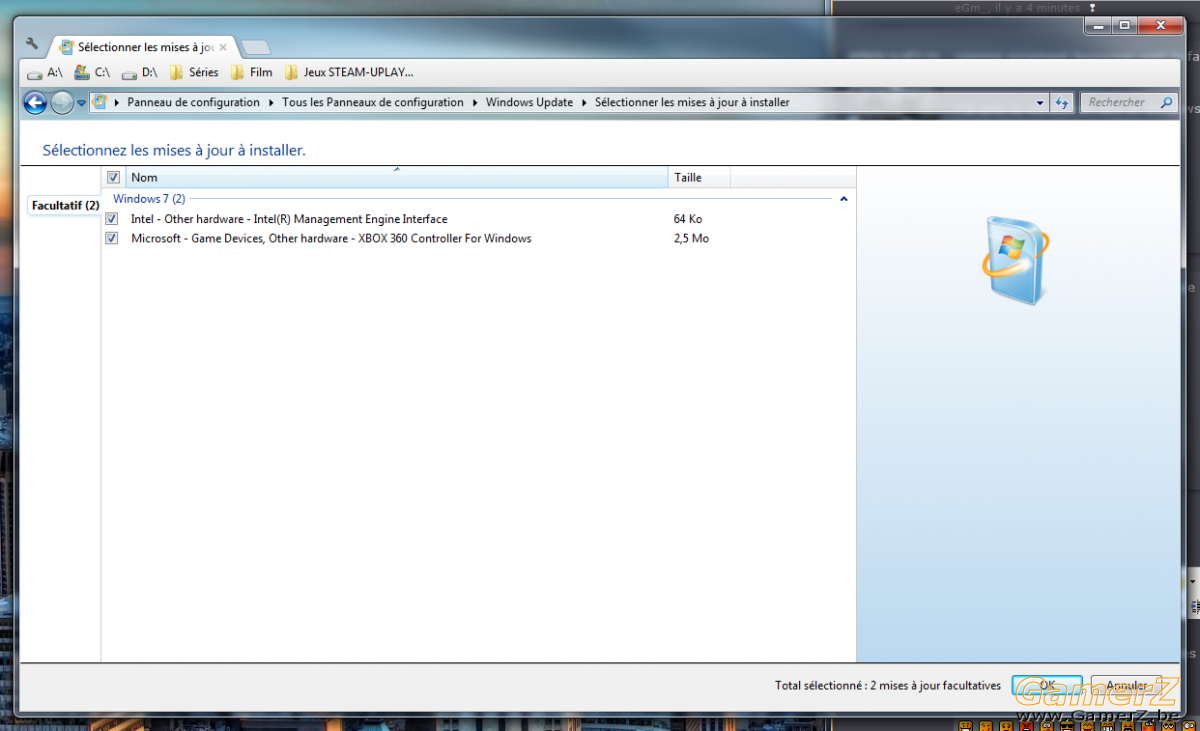
Task: Open arrow before 'Sélectionner les mises à jour à installer'
Action: pos(585,102)
